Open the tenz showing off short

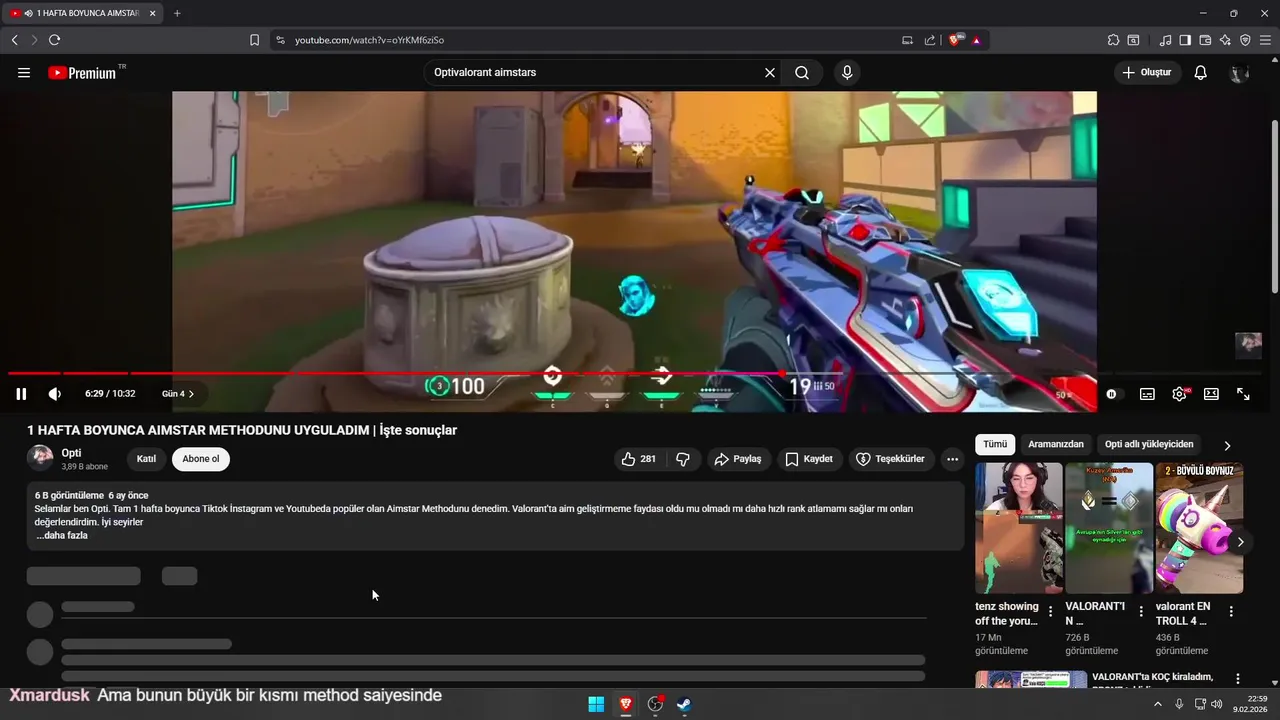(x=1018, y=528)
